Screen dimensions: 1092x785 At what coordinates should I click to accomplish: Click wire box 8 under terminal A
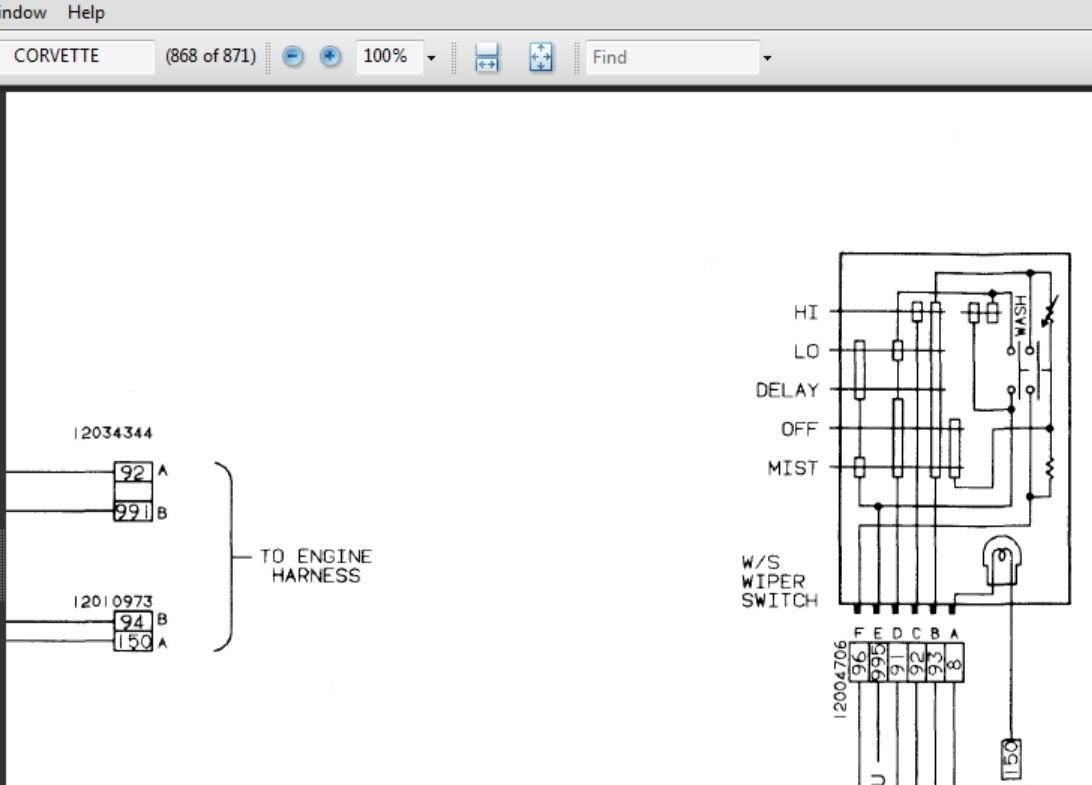click(x=954, y=662)
